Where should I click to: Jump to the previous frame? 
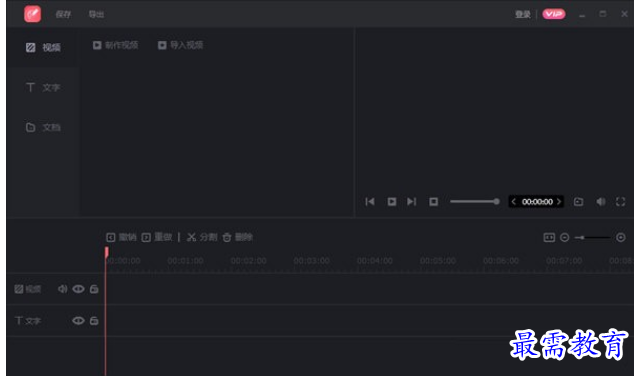tap(370, 201)
